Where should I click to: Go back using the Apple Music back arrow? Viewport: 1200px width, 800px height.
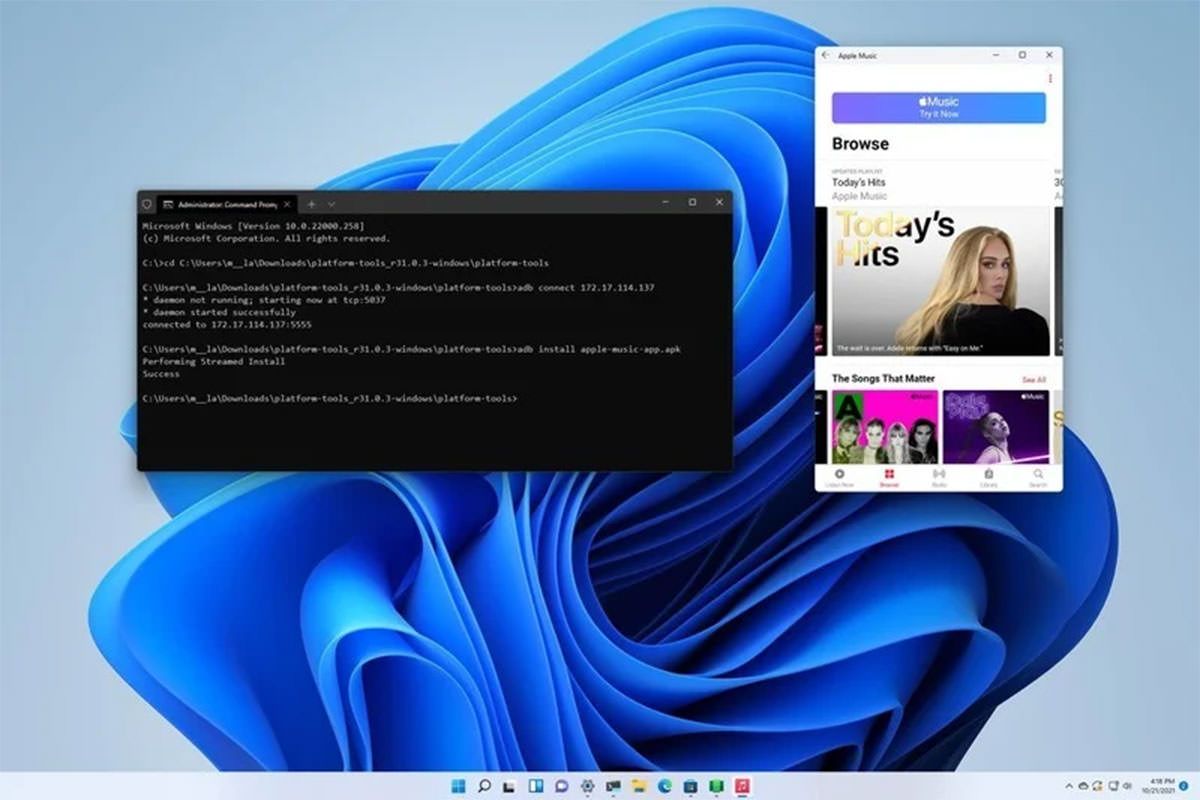[x=825, y=55]
